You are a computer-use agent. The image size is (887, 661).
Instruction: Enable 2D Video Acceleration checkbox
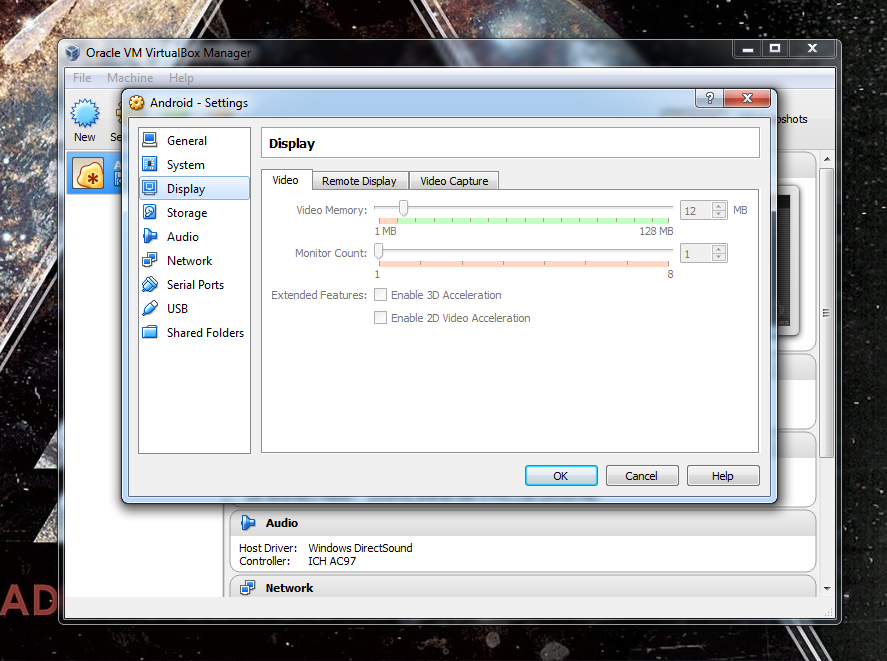[381, 318]
